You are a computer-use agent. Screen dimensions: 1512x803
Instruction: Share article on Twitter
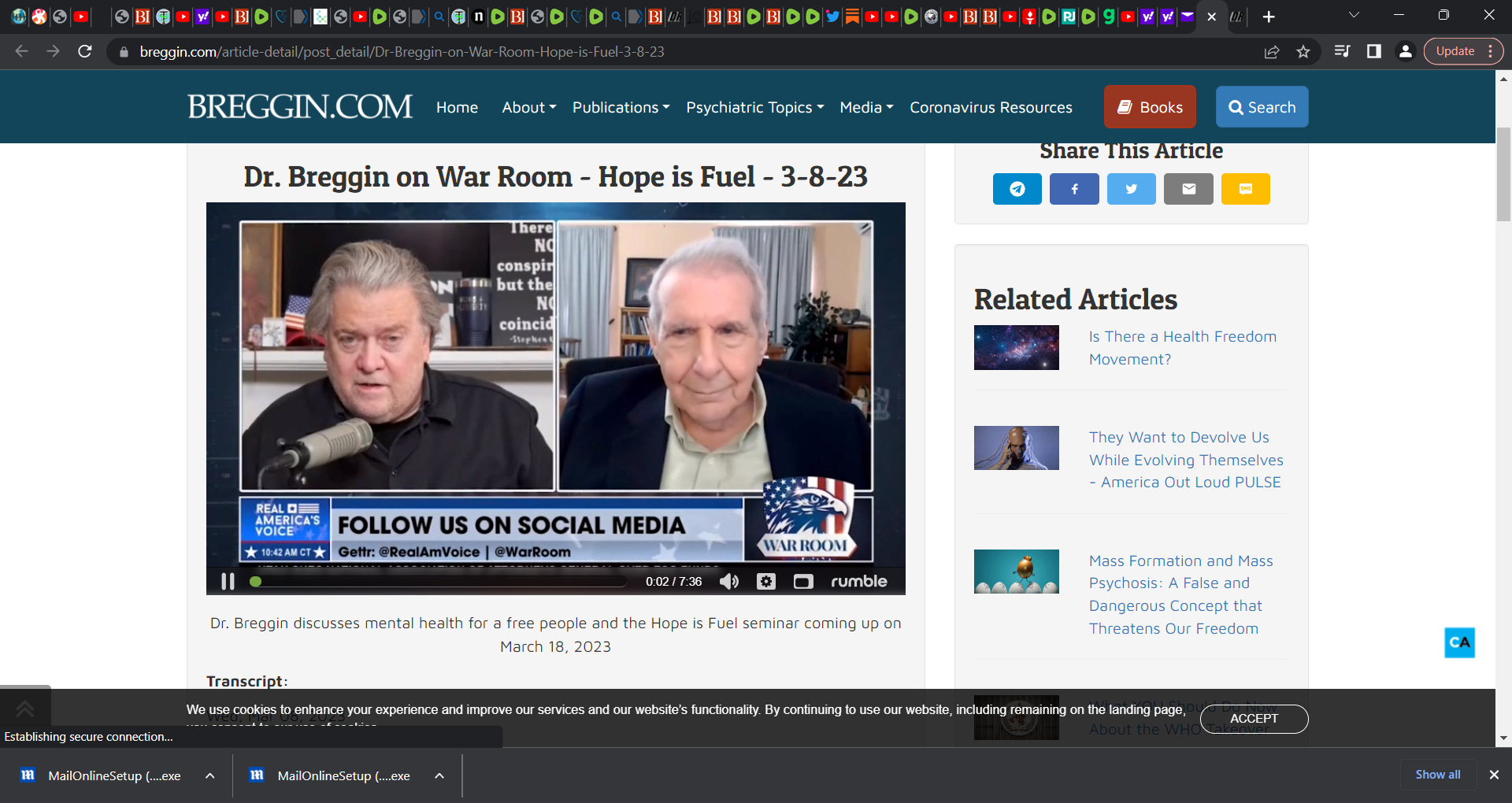click(1132, 189)
